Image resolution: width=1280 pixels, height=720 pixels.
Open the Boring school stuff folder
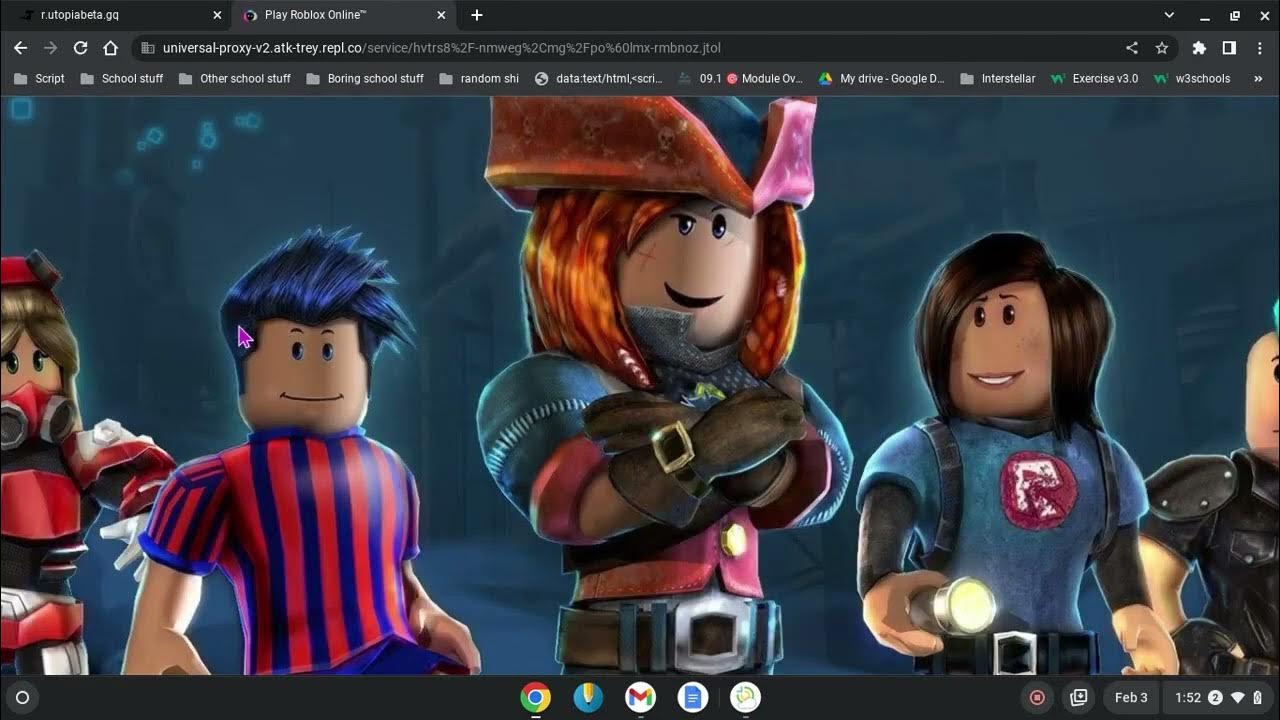pyautogui.click(x=365, y=78)
